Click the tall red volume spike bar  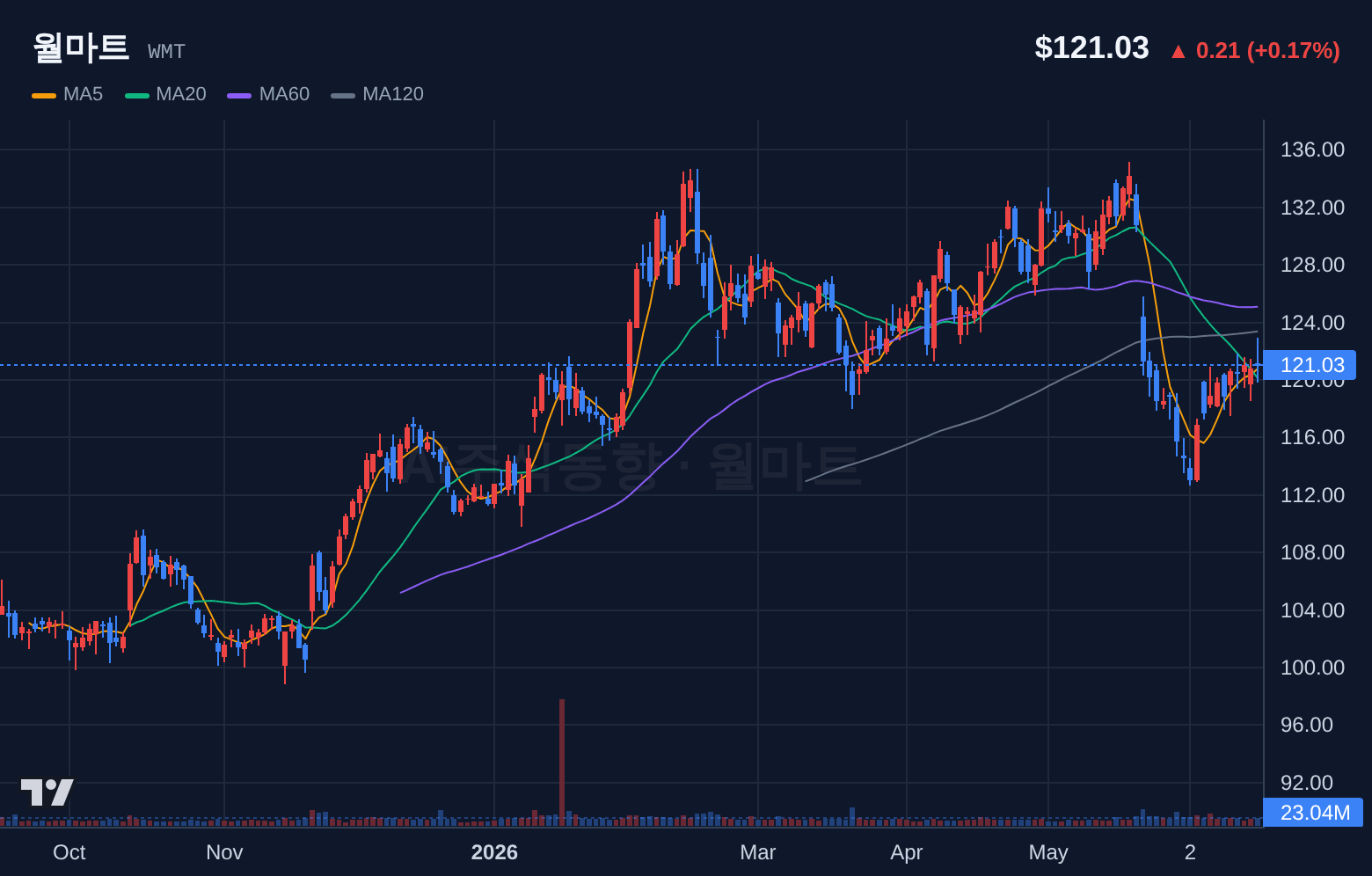coord(562,763)
